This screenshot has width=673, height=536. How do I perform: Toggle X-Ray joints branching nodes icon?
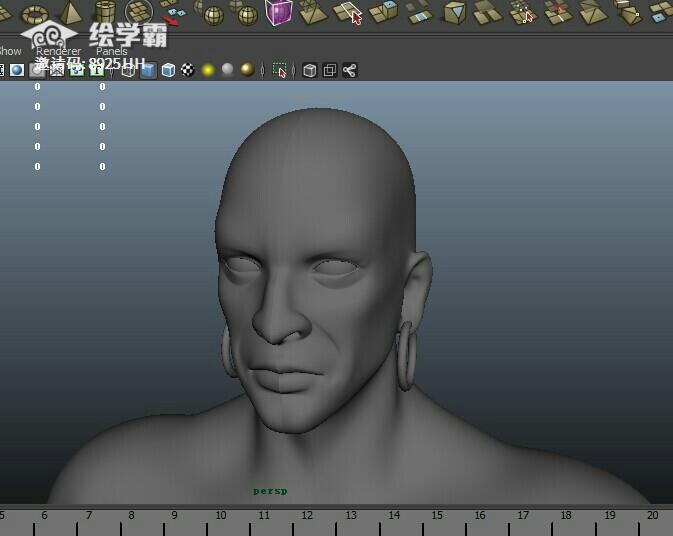[349, 70]
